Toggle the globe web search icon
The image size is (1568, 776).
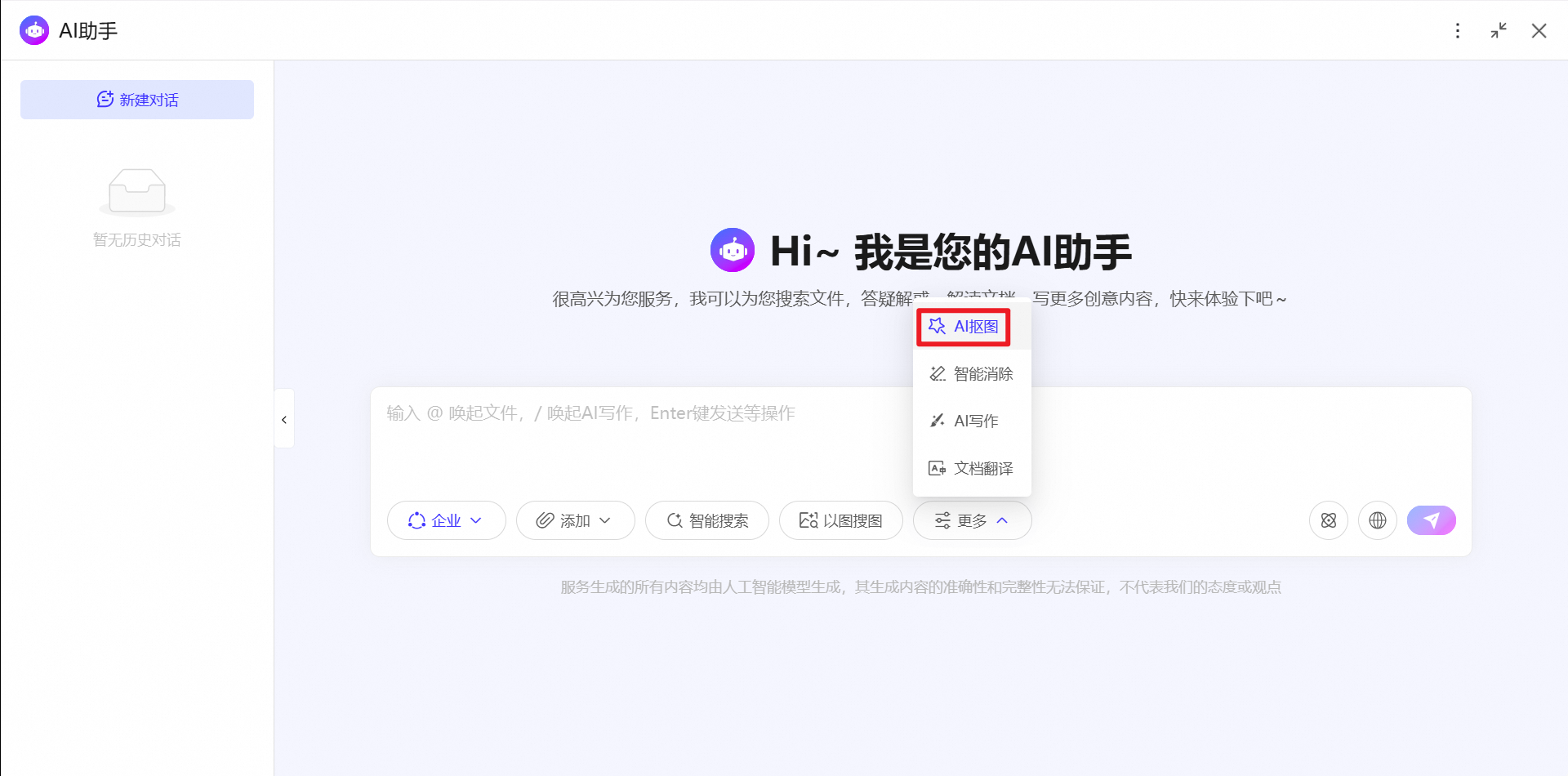click(1378, 520)
